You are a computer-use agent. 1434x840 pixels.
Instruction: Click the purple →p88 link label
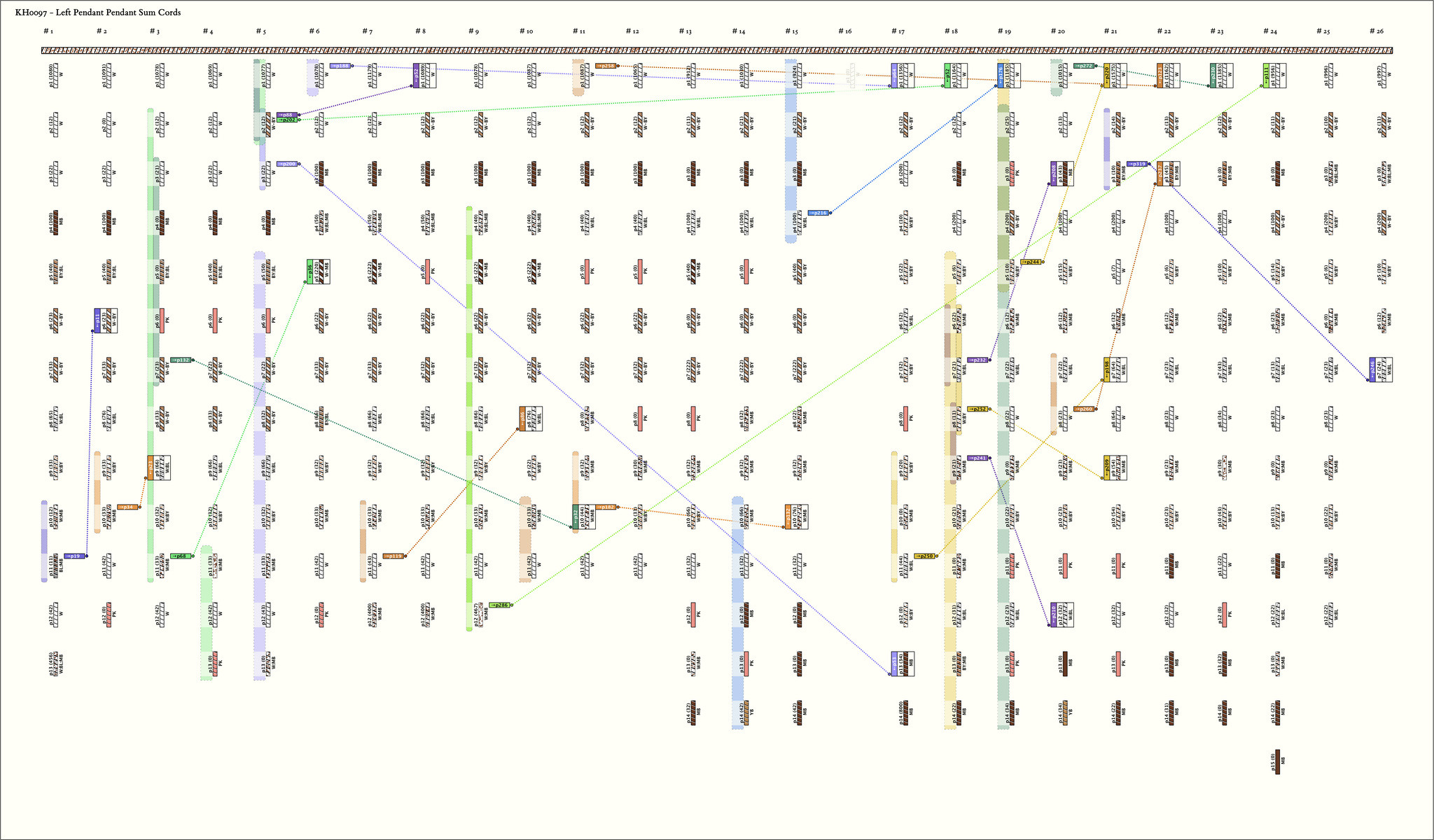coord(287,114)
